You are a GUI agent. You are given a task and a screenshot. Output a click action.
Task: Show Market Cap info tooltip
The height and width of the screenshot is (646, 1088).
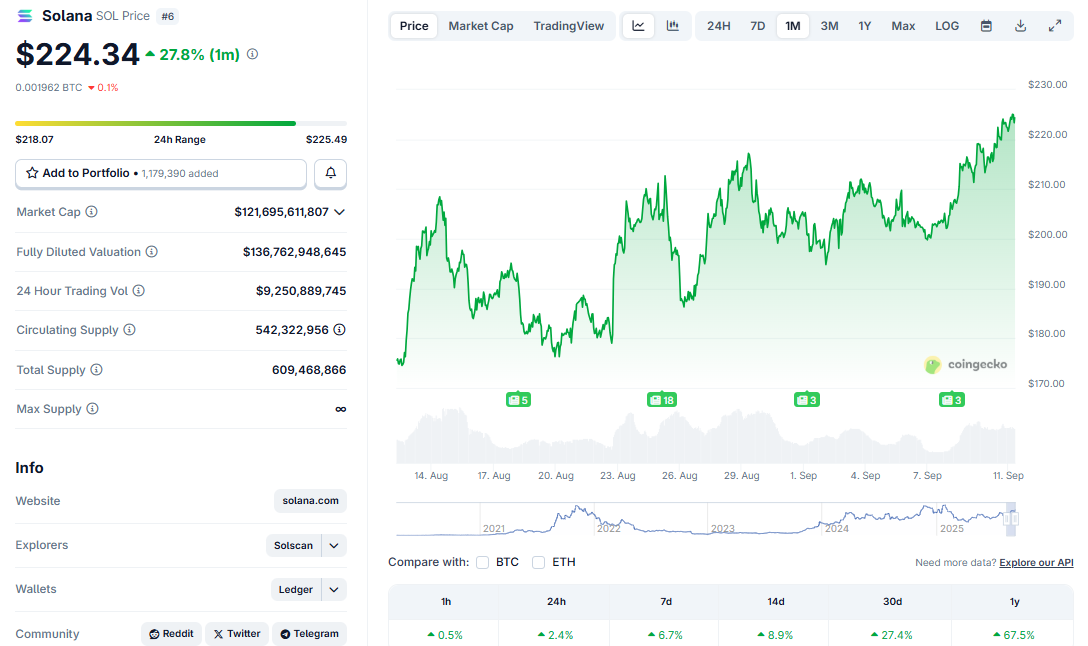pyautogui.click(x=92, y=212)
